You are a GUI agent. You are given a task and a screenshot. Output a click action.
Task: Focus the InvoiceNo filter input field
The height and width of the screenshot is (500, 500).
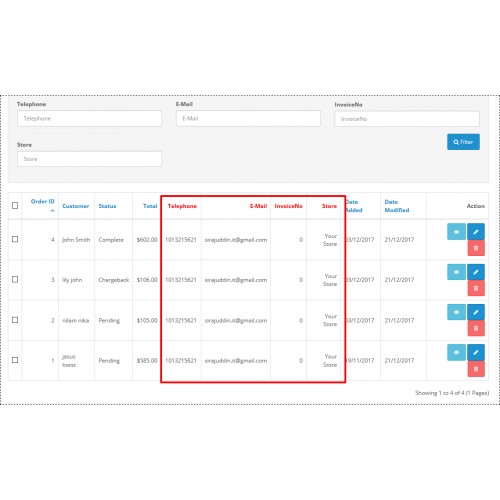407,119
